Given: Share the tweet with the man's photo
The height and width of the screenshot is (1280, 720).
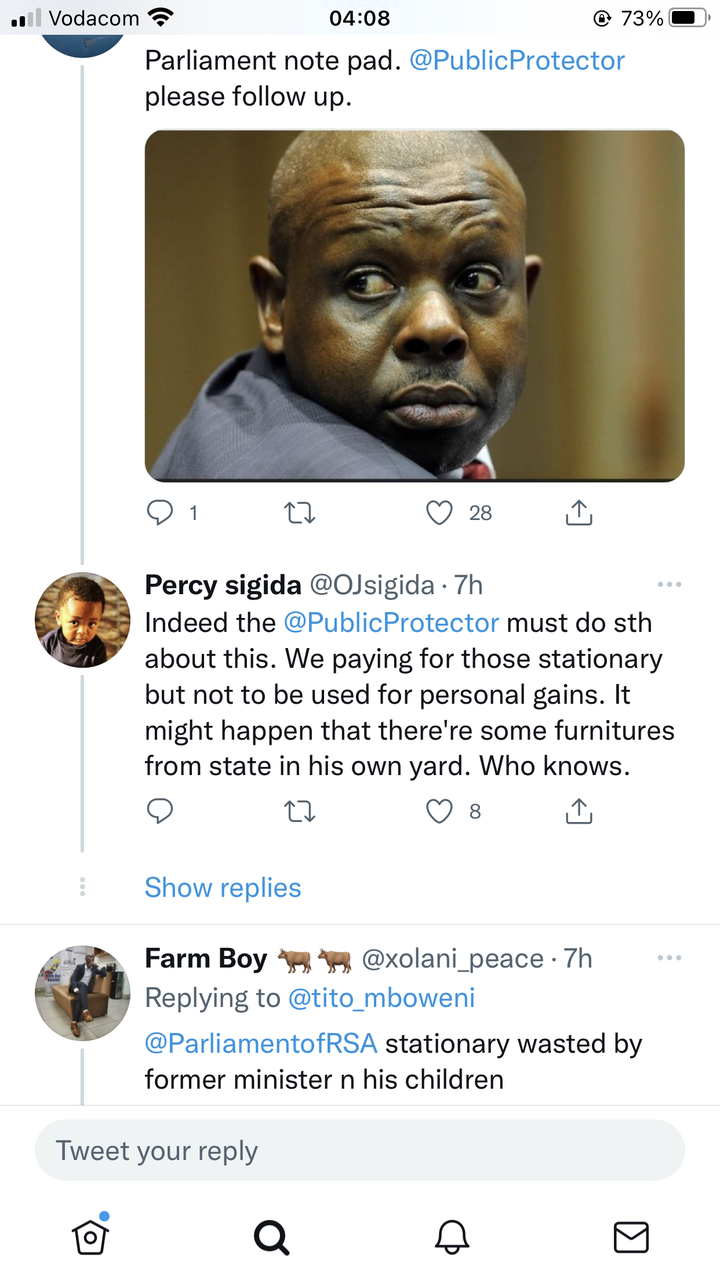Looking at the screenshot, I should 579,512.
